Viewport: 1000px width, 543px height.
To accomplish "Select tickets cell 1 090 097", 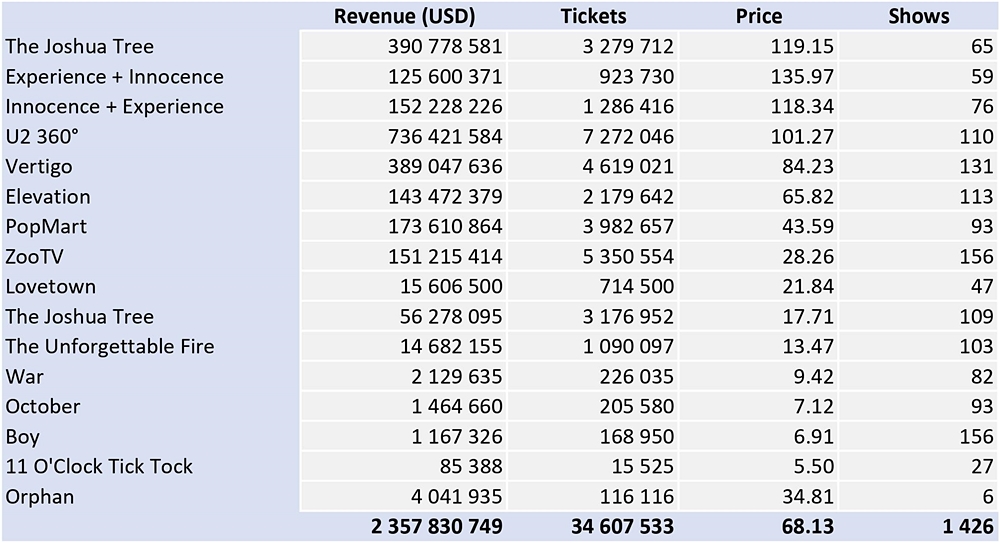I will (x=592, y=346).
